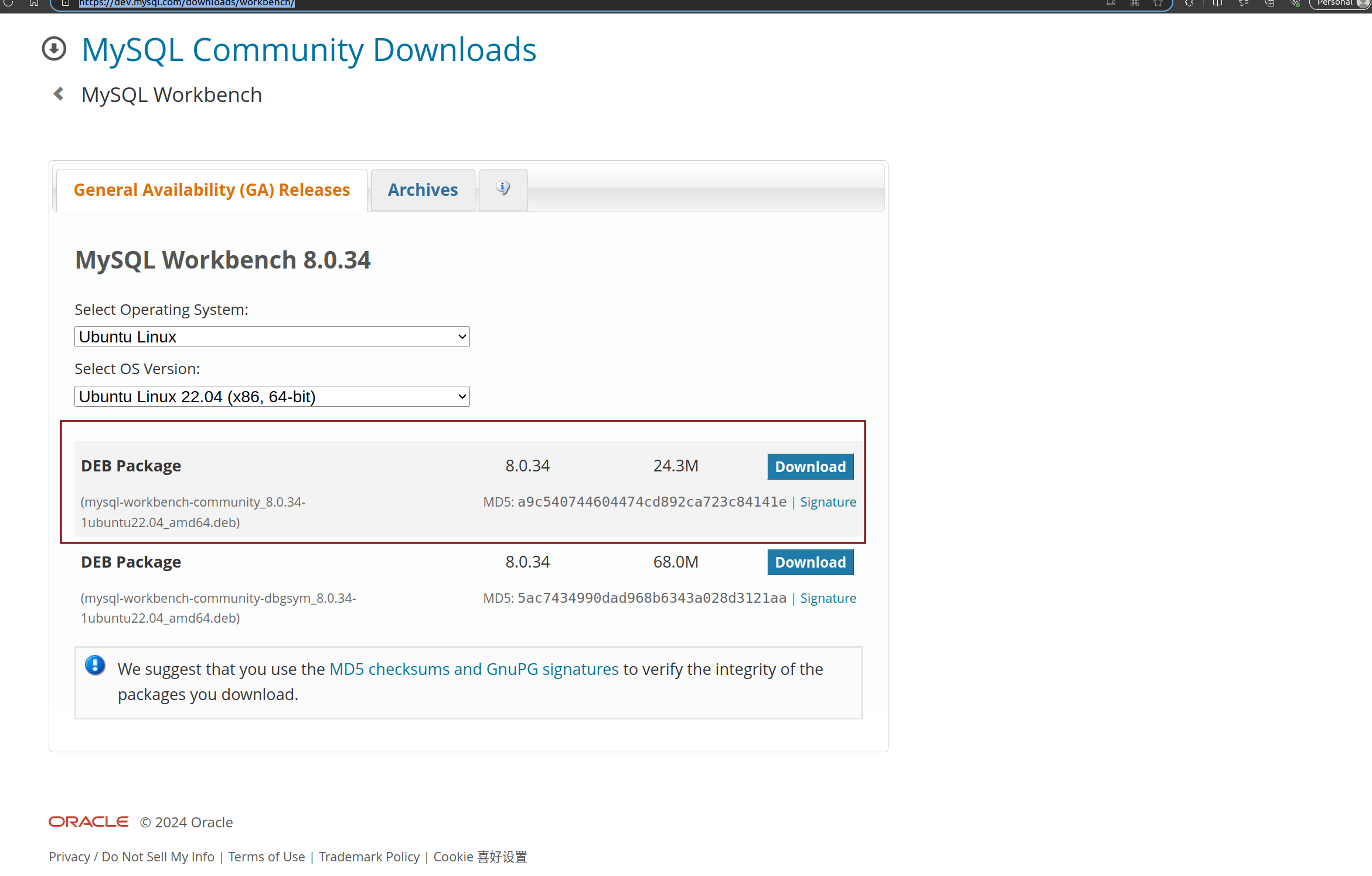Image resolution: width=1372 pixels, height=876 pixels.
Task: Download the 24.3M DEB Package
Action: click(810, 467)
